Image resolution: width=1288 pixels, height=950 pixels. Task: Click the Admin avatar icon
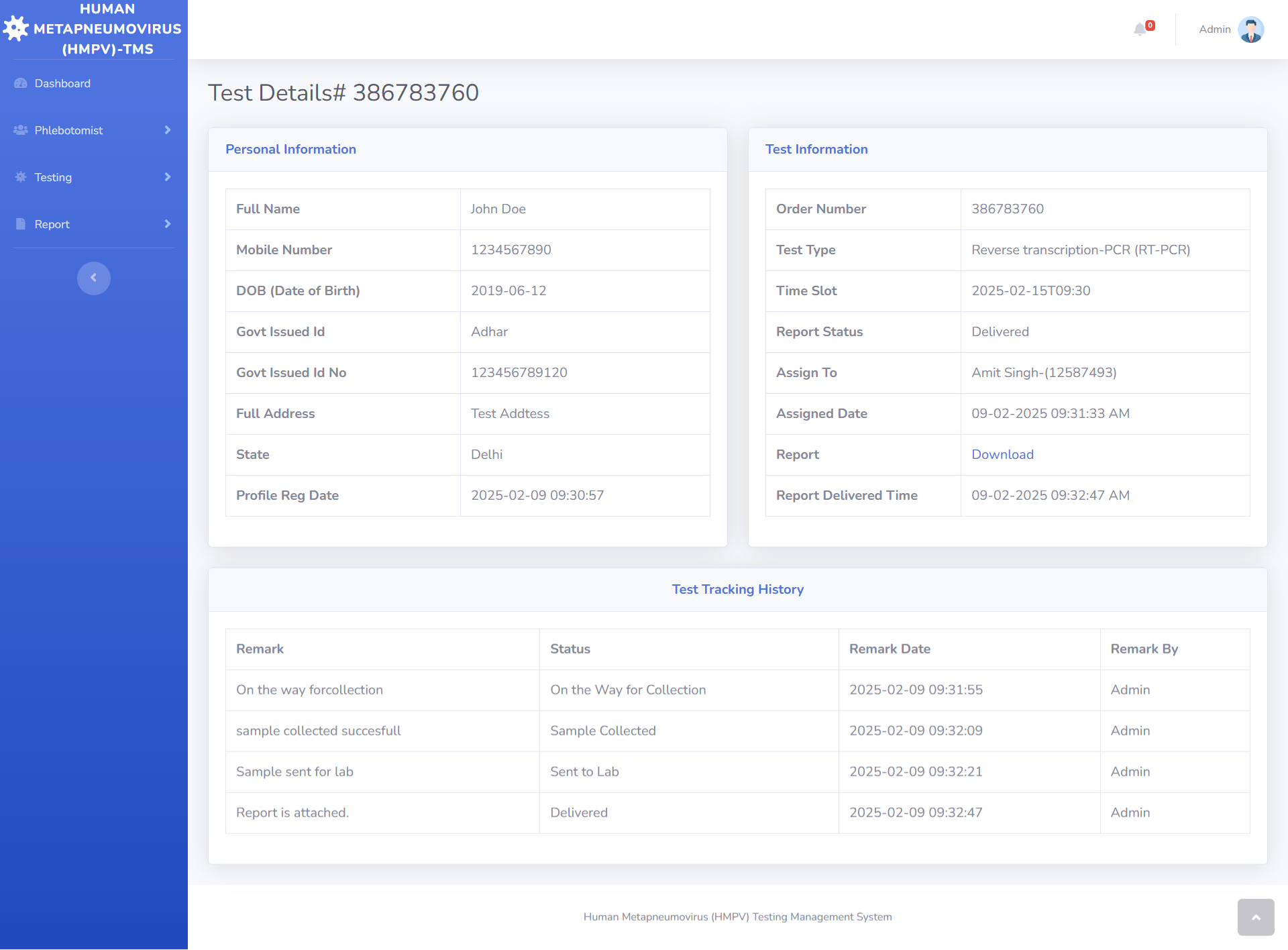[x=1251, y=29]
